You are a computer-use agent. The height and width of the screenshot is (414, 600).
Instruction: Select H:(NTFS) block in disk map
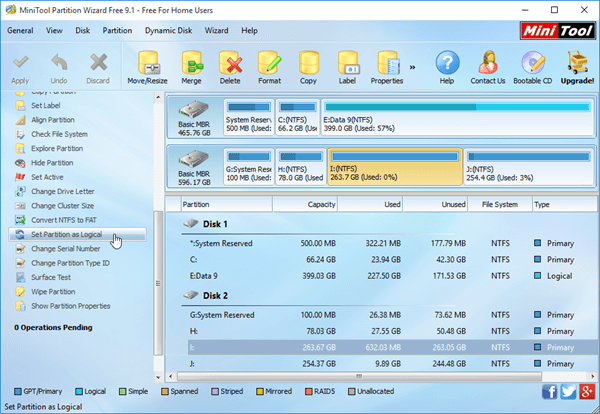tap(301, 167)
